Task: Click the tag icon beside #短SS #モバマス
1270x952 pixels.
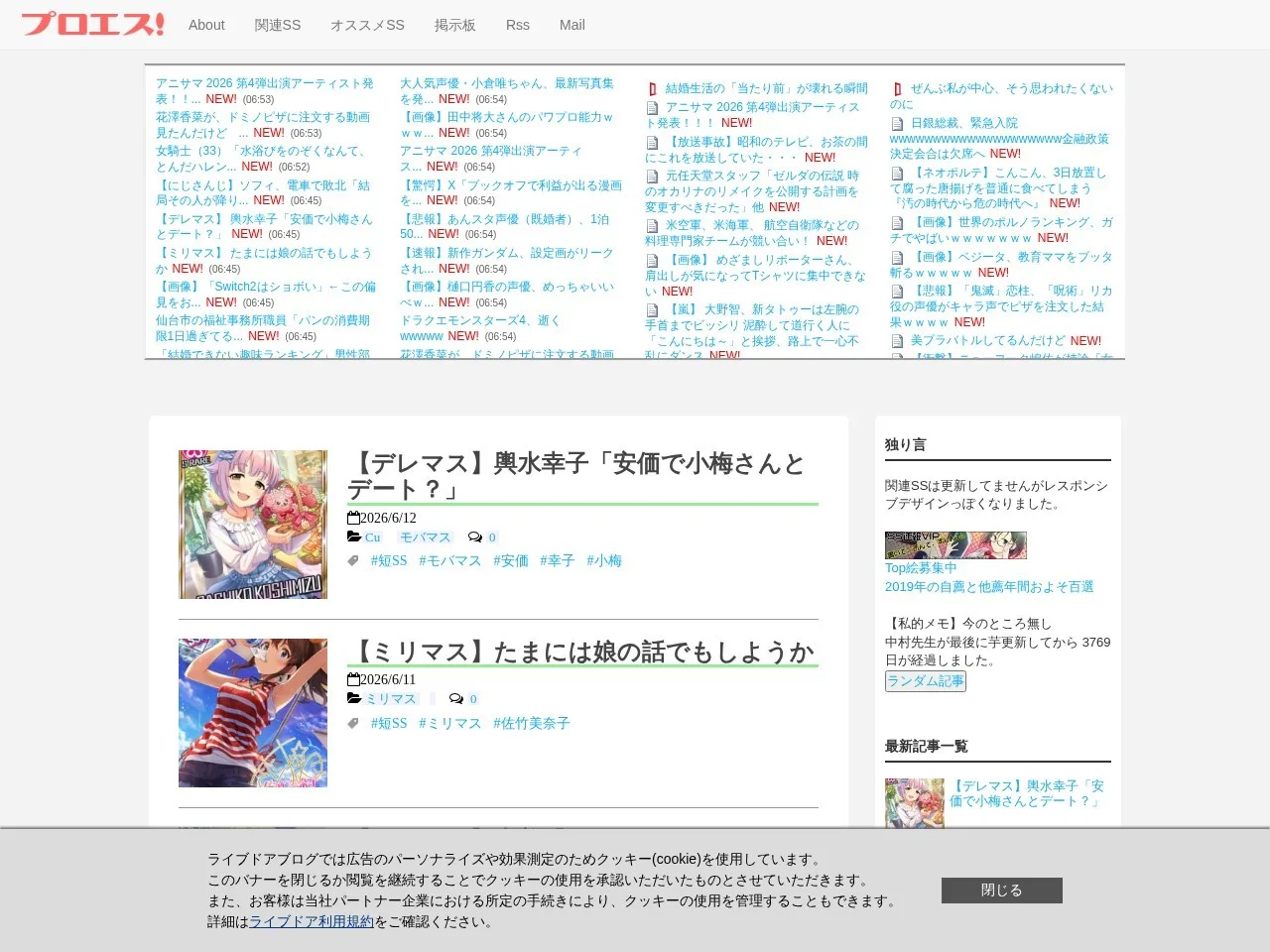Action: [x=353, y=561]
